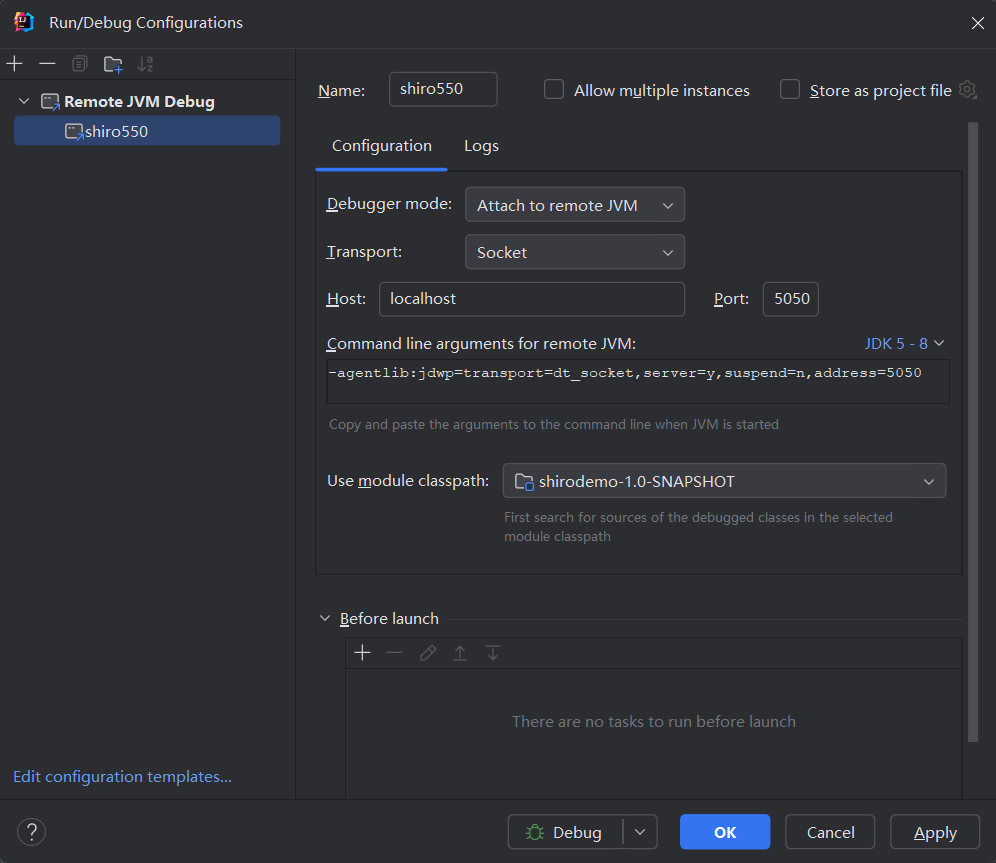Click the Remote JVM Debug tree label
The image size is (996, 863).
coord(139,102)
